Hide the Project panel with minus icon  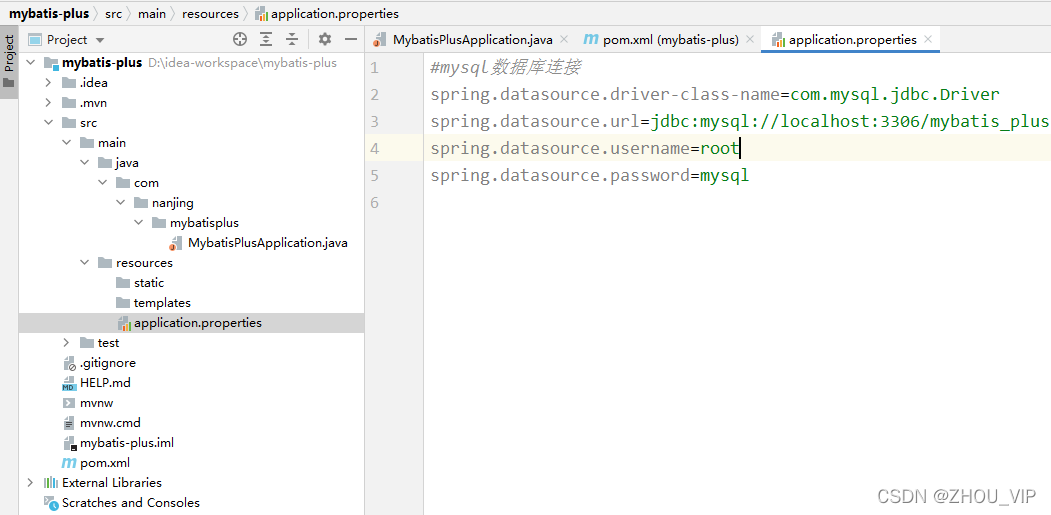(x=351, y=40)
